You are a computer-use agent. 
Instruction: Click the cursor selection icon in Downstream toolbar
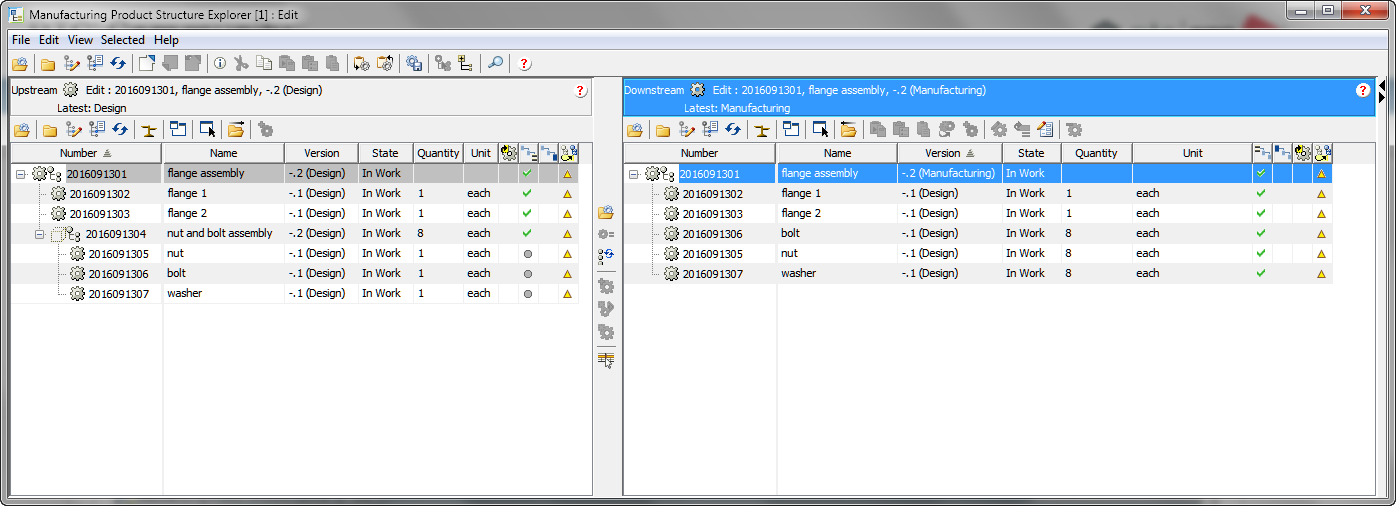820,129
